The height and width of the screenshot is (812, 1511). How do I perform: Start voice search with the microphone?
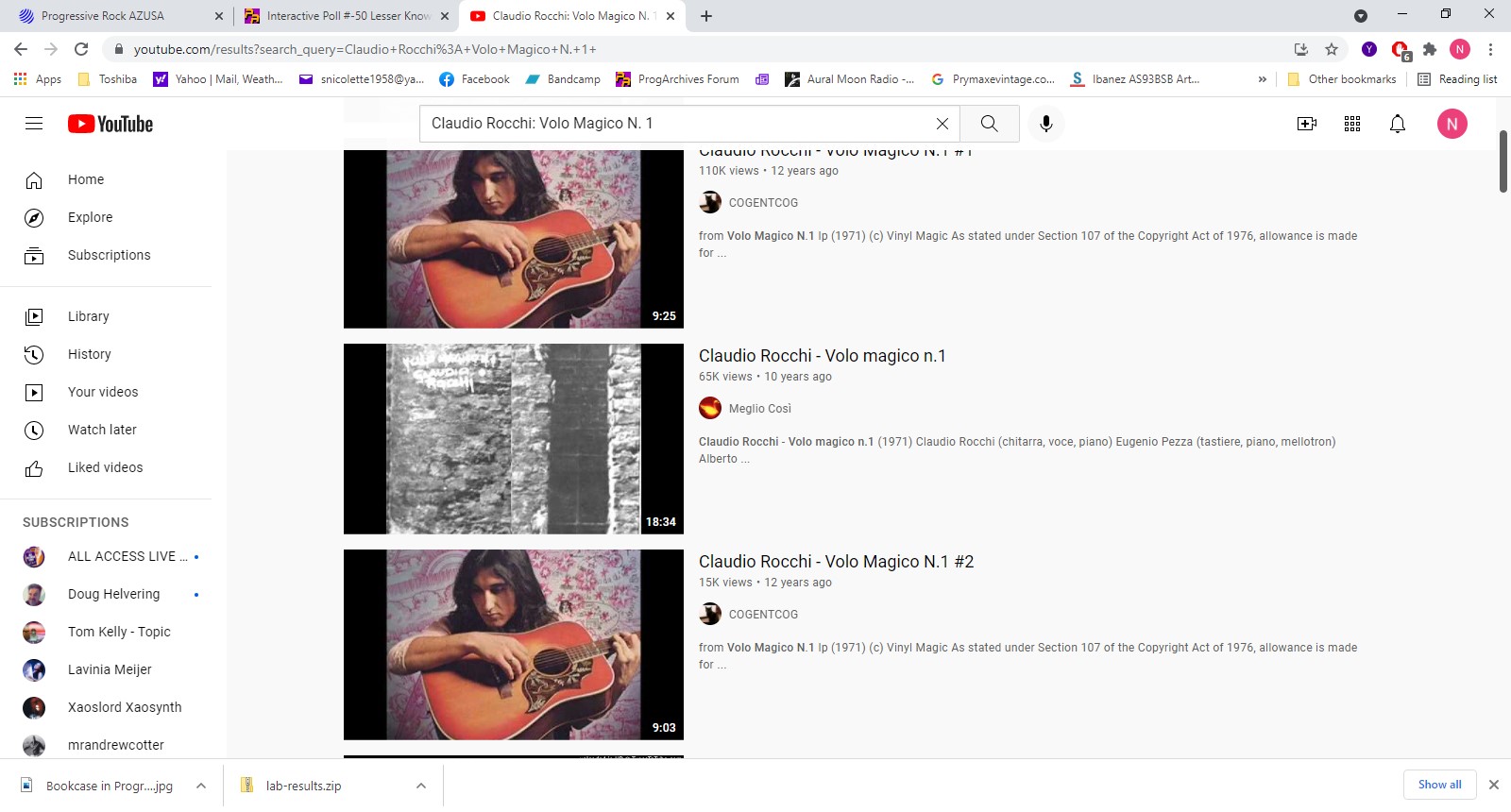coord(1045,124)
